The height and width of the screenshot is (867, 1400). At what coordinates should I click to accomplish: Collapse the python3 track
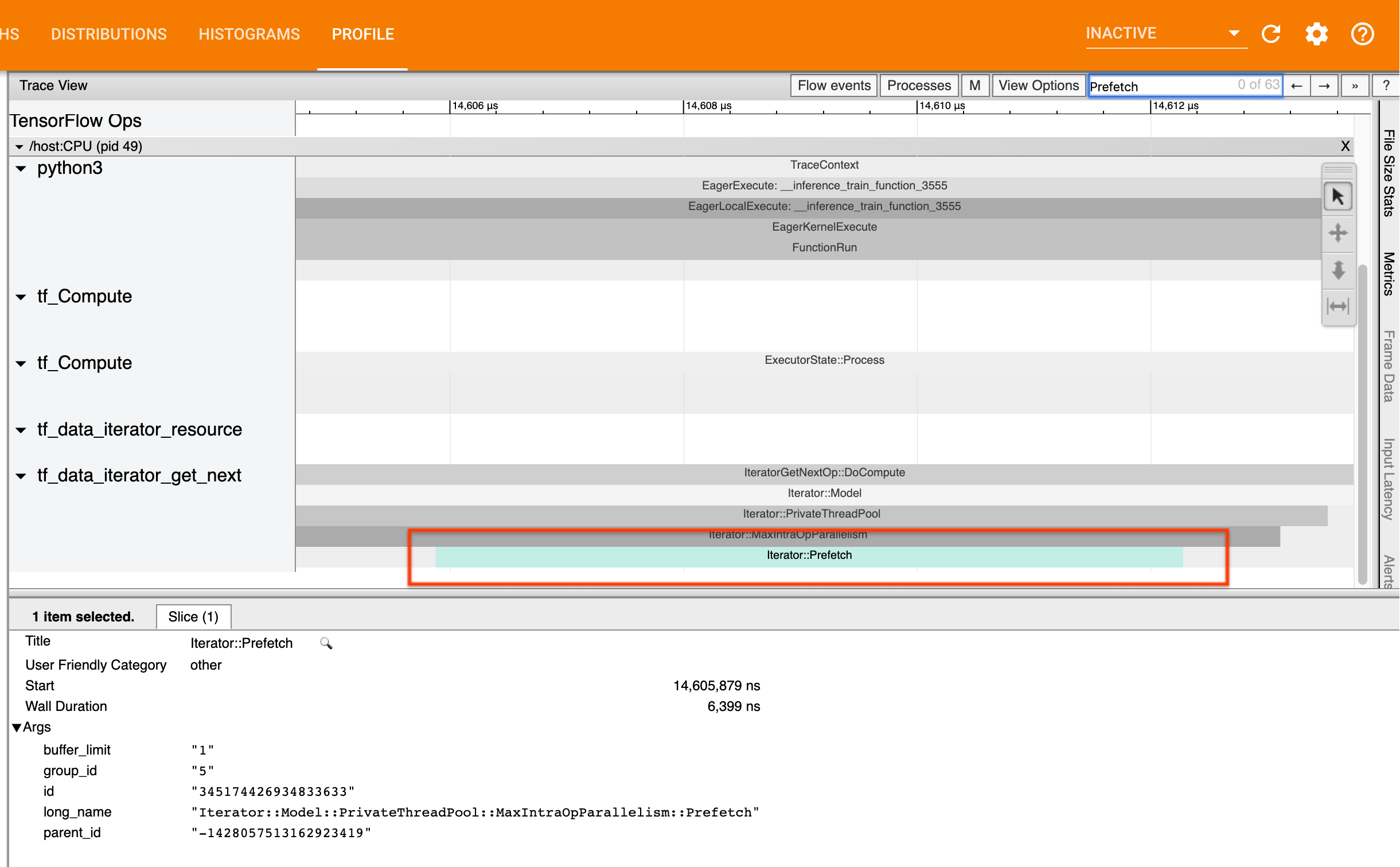click(21, 168)
